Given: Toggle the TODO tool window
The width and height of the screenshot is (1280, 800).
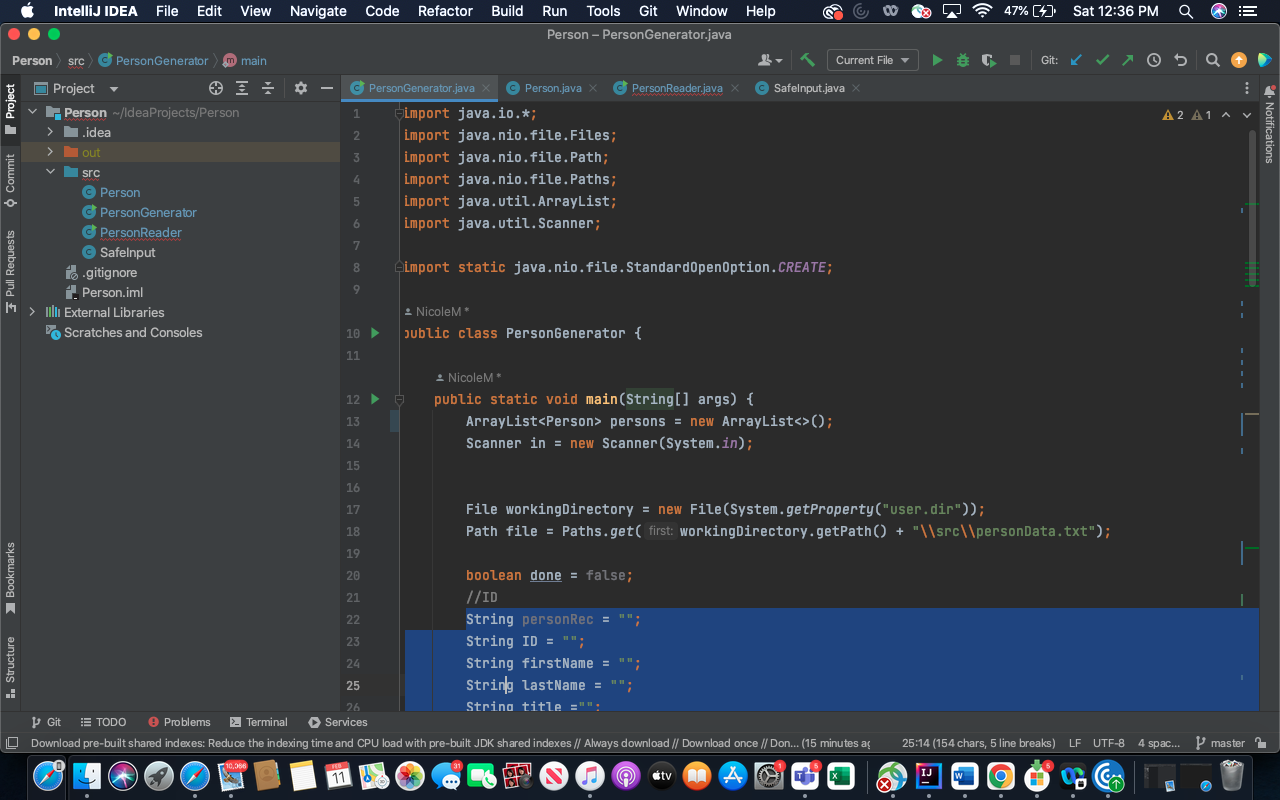Looking at the screenshot, I should coord(103,722).
